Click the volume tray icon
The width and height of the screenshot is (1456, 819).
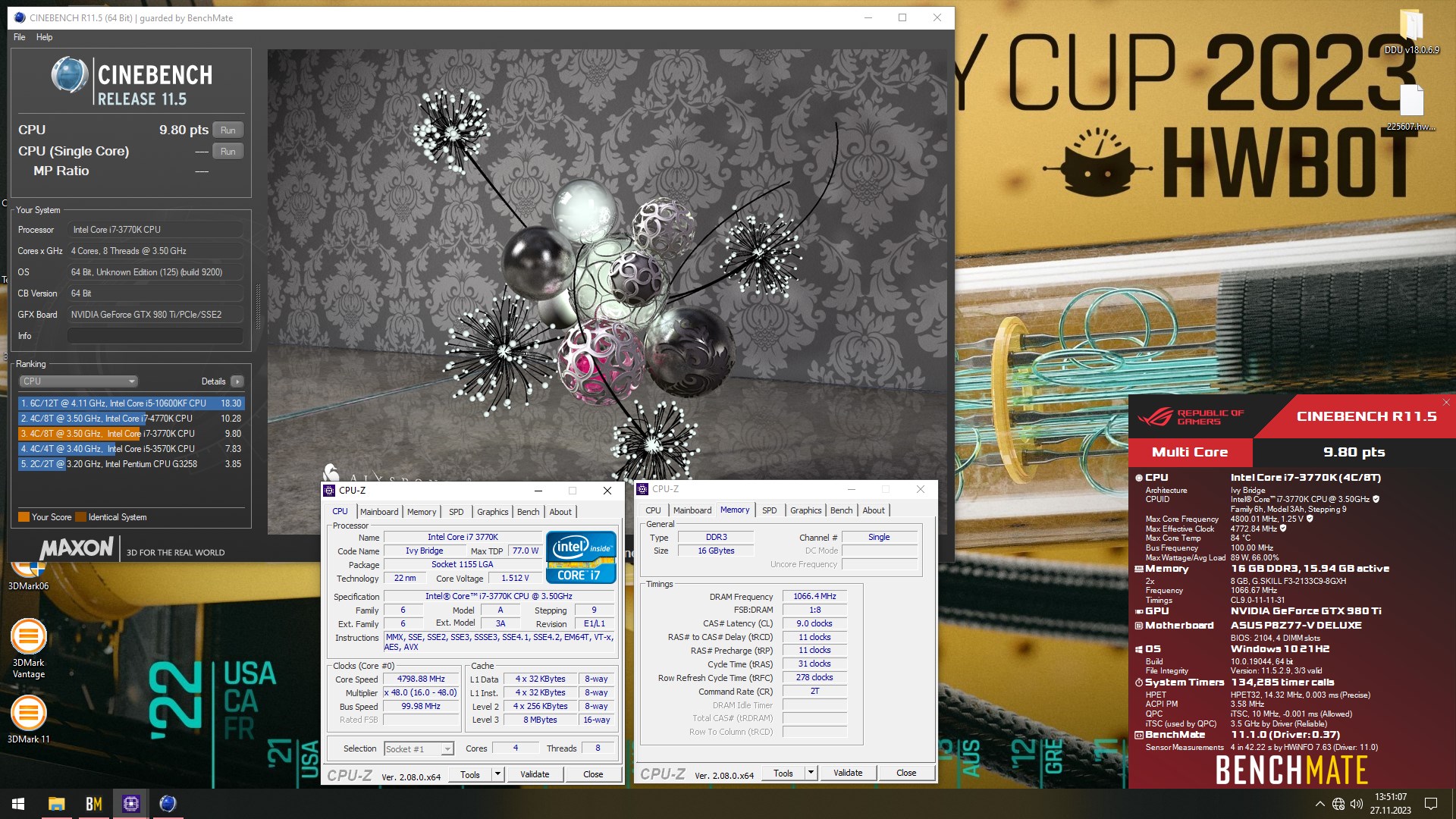(1357, 804)
